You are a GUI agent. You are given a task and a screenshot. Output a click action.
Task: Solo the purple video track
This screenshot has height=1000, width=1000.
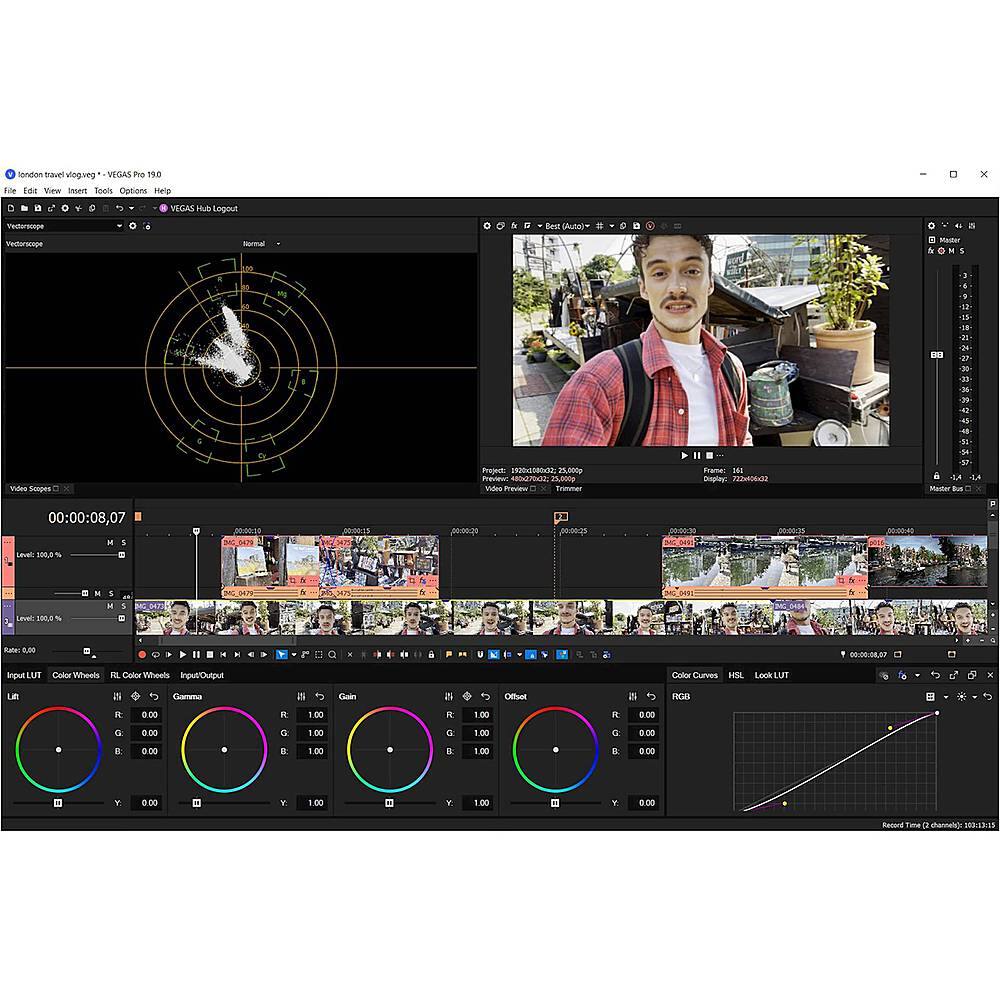point(123,606)
